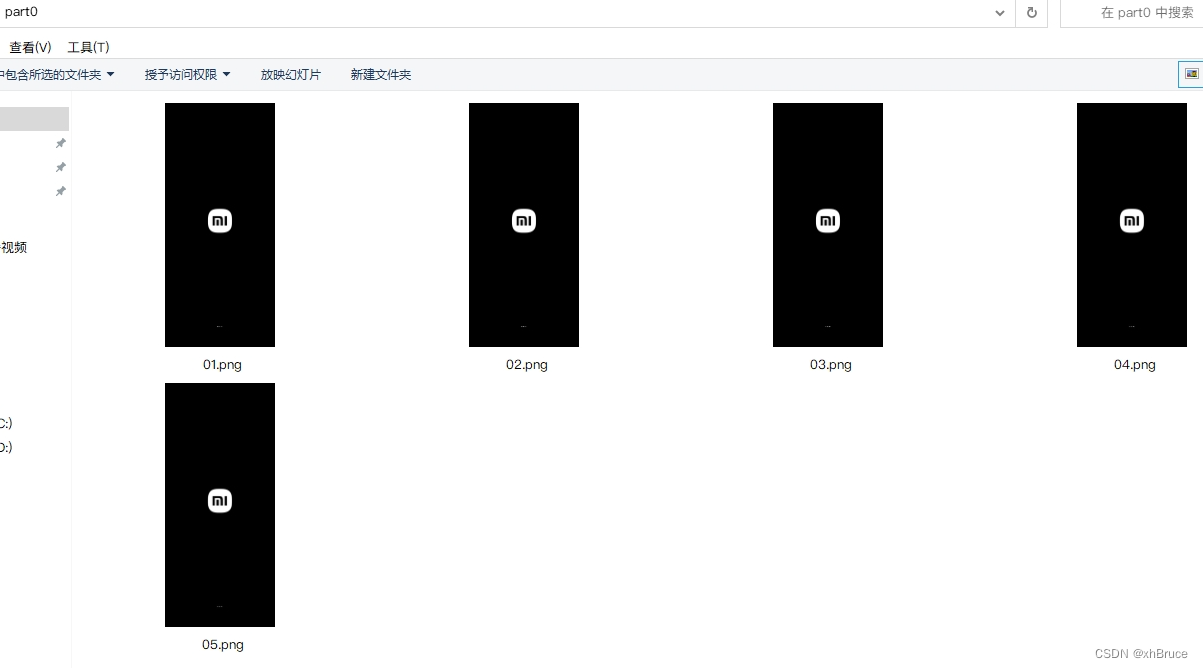Open the address bar history dropdown arrow
1203x668 pixels.
pyautogui.click(x=1000, y=13)
